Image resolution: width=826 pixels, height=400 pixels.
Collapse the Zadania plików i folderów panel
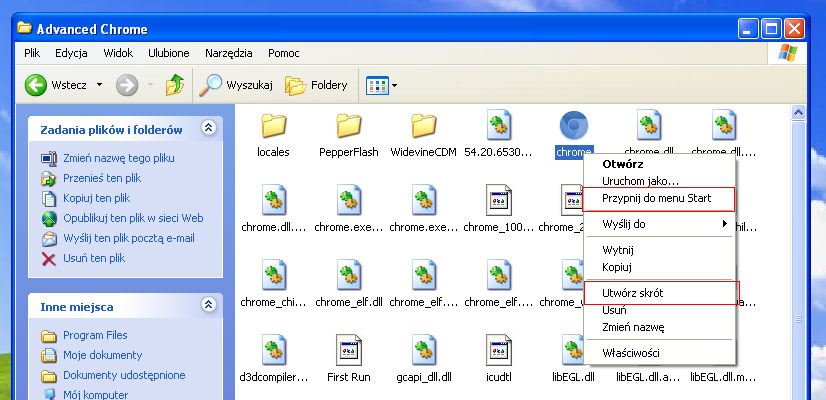[209, 128]
